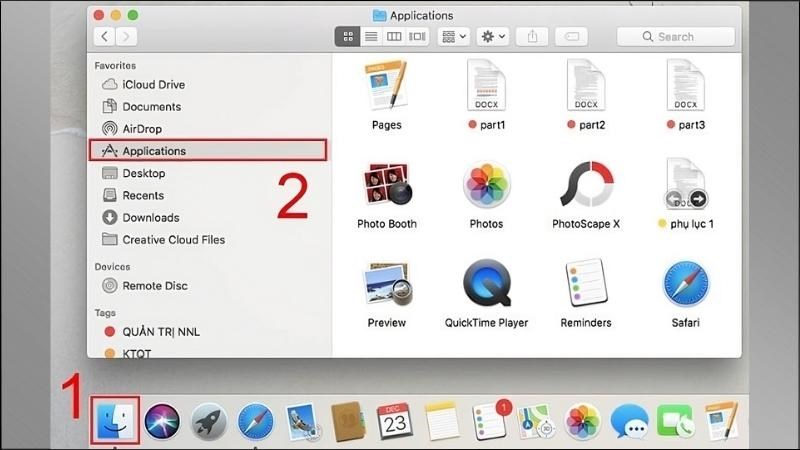Launch Launchpad from the Dock
The width and height of the screenshot is (800, 450).
click(x=208, y=422)
